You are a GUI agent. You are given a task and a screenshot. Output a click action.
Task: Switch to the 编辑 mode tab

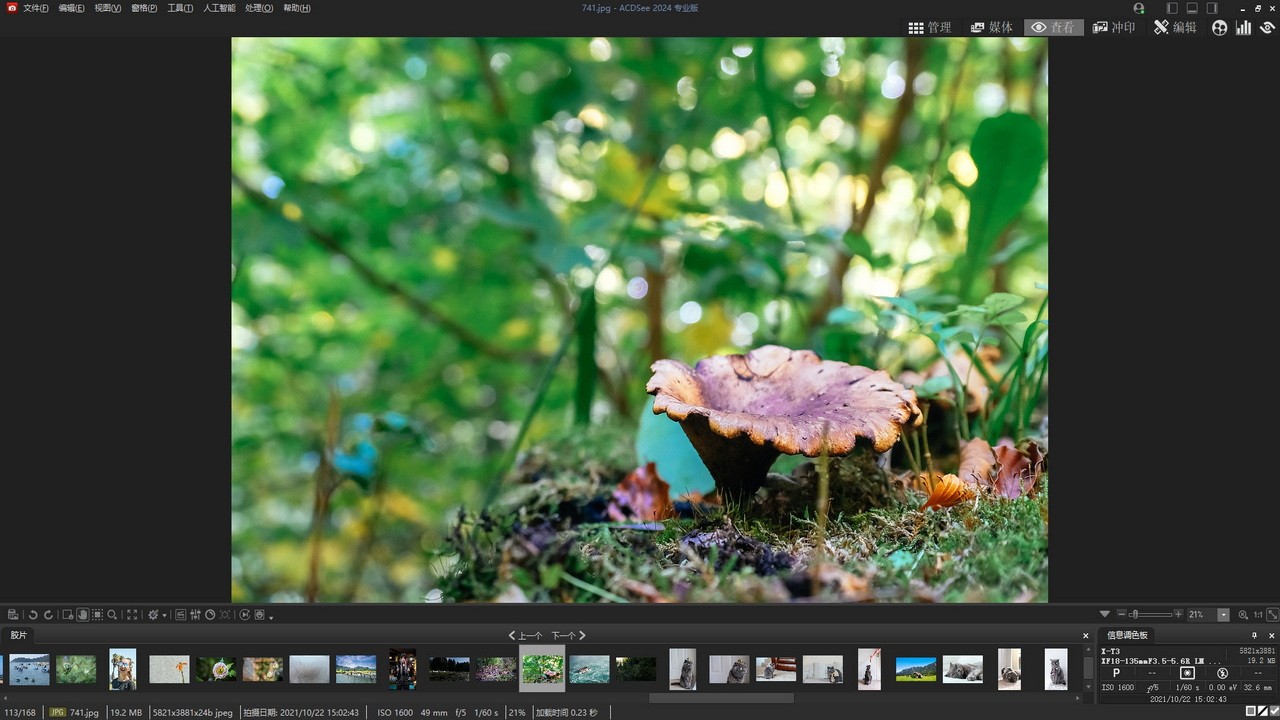click(x=1175, y=28)
